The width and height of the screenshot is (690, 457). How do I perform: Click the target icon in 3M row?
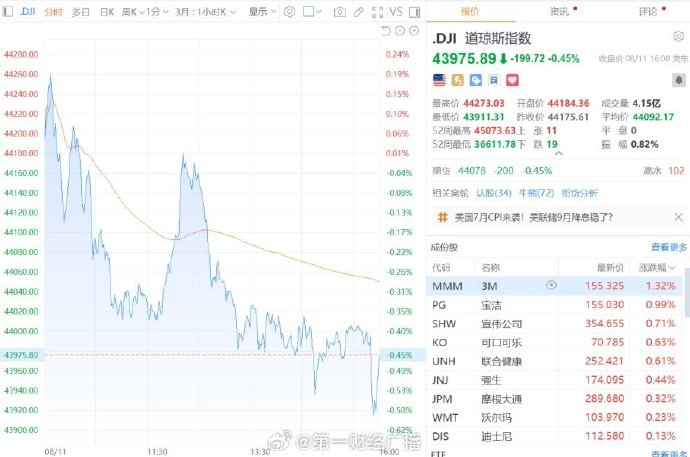(x=551, y=285)
